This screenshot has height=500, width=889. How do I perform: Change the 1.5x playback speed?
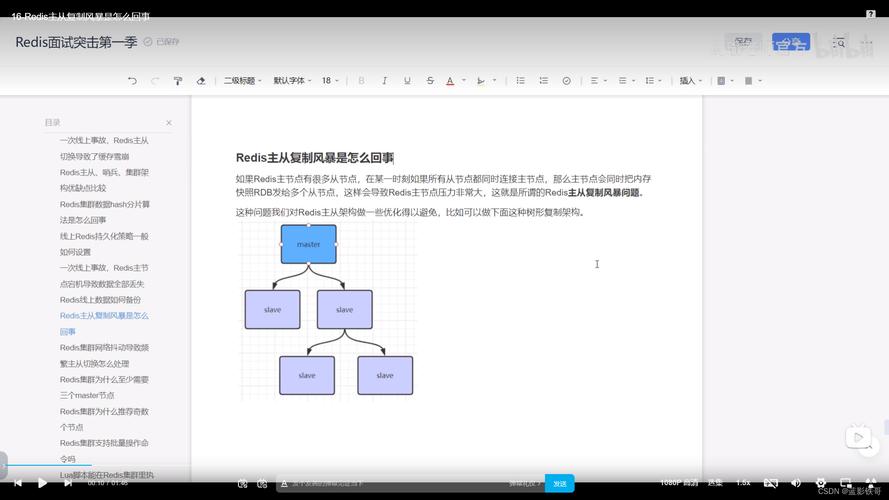(743, 483)
